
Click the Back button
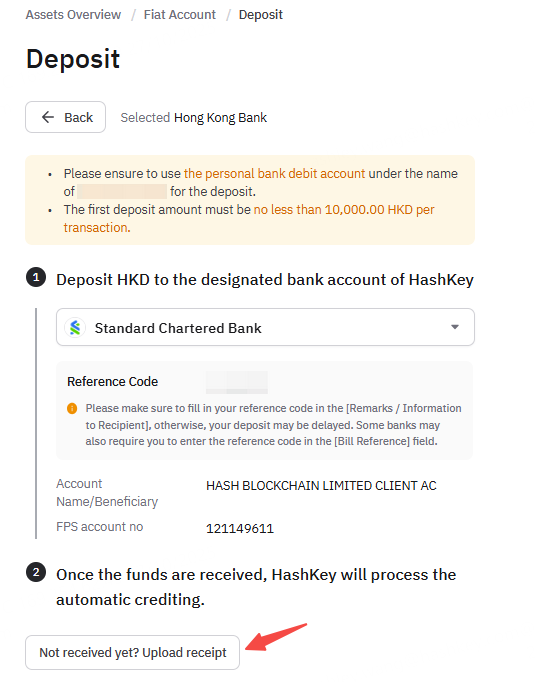[x=65, y=117]
